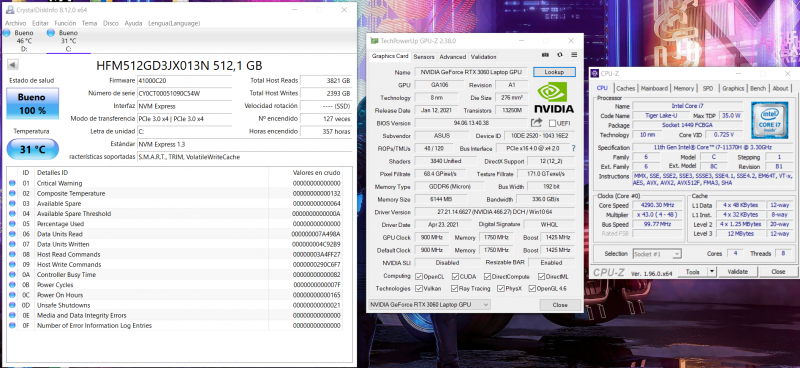Open the Ayuda menu
The height and width of the screenshot is (368, 800).
coord(134,23)
